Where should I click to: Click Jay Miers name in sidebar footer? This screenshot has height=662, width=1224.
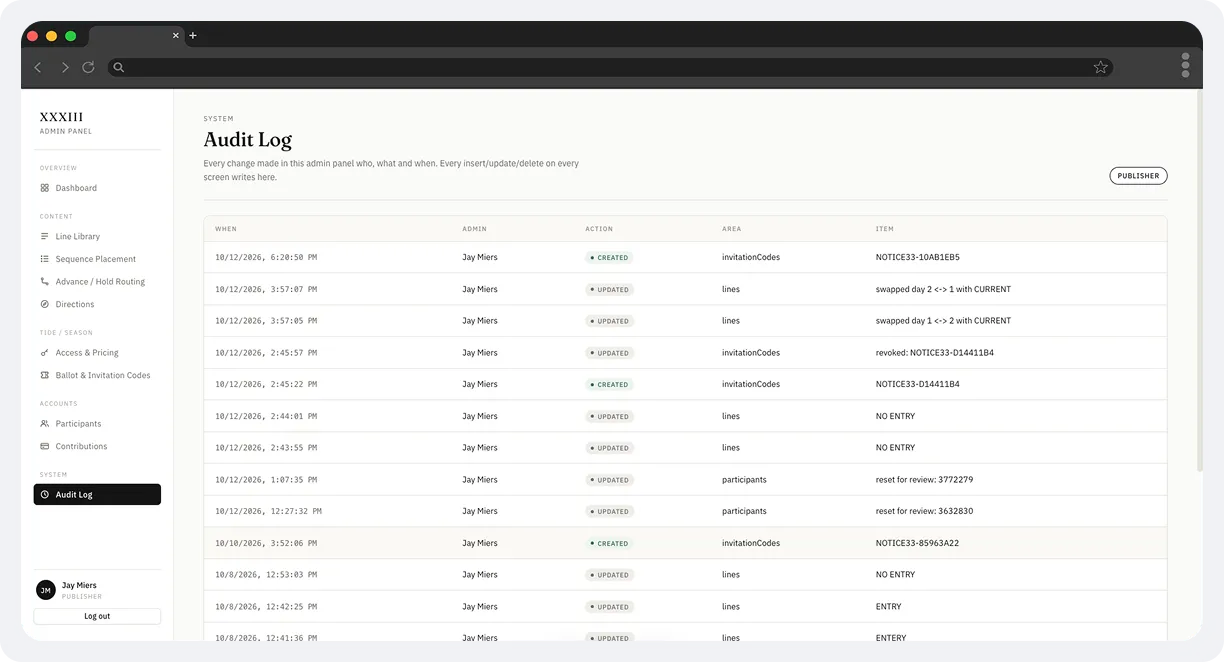coord(79,585)
